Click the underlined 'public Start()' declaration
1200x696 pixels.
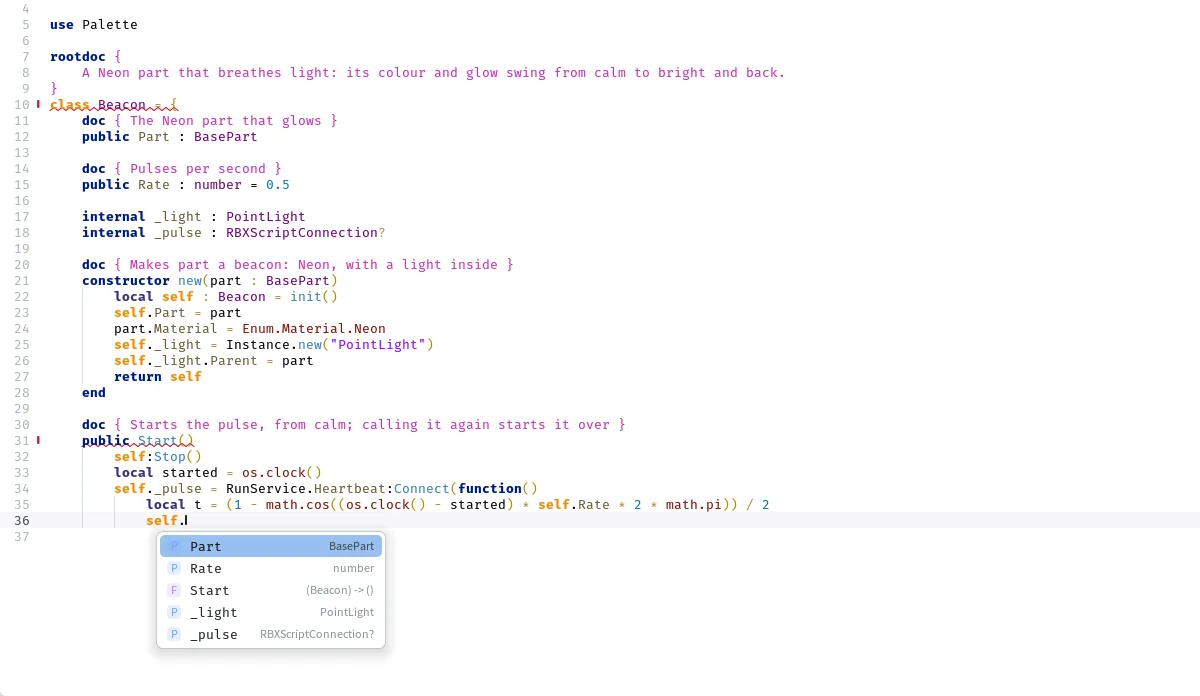tap(138, 440)
